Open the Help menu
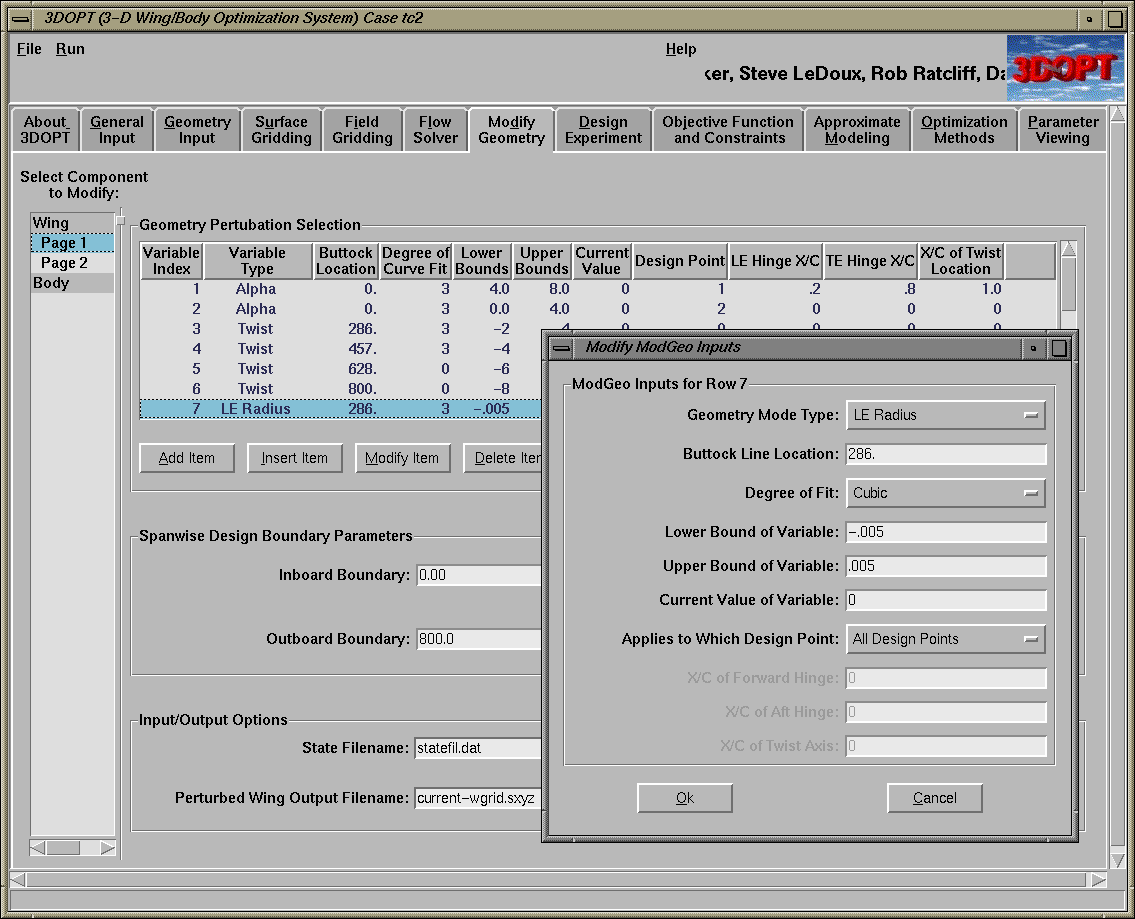The width and height of the screenshot is (1135, 919). pos(680,49)
